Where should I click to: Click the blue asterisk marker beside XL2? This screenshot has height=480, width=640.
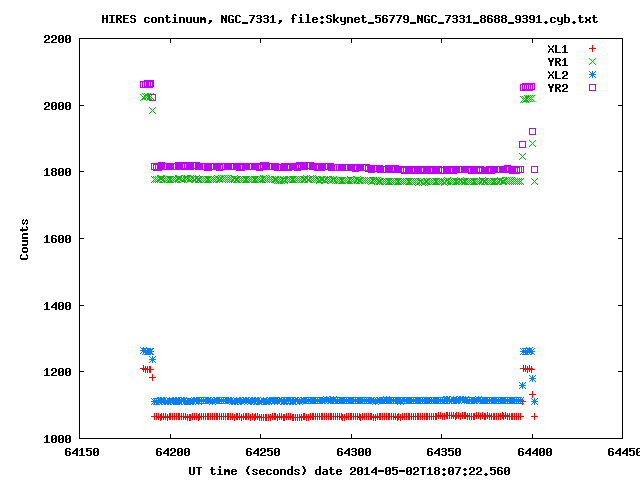coord(592,75)
